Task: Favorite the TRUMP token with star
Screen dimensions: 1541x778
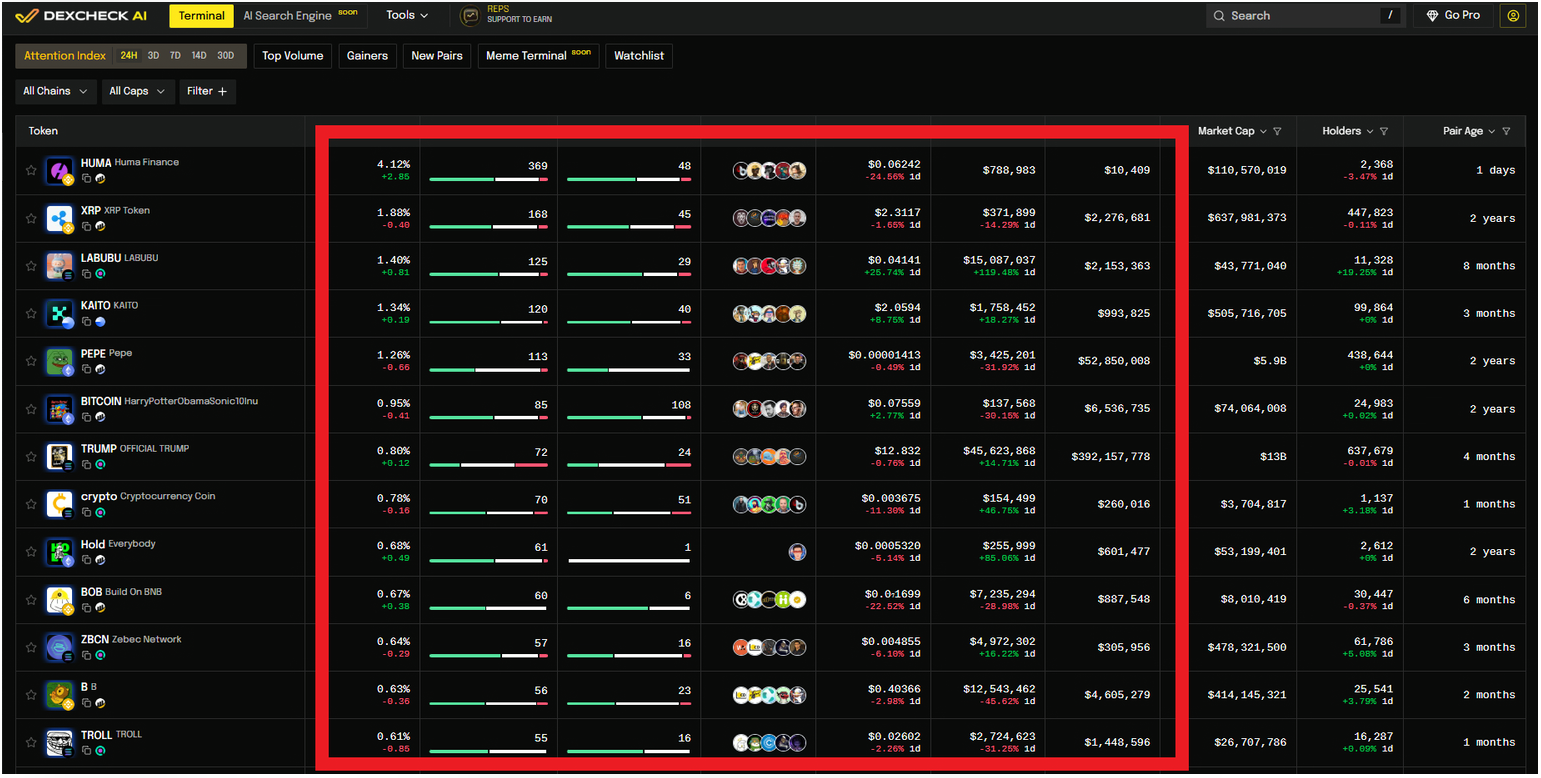Action: click(x=31, y=457)
